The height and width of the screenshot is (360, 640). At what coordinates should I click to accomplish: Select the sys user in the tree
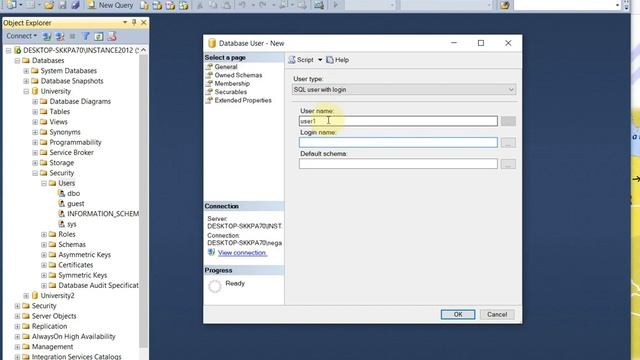[x=71, y=224]
